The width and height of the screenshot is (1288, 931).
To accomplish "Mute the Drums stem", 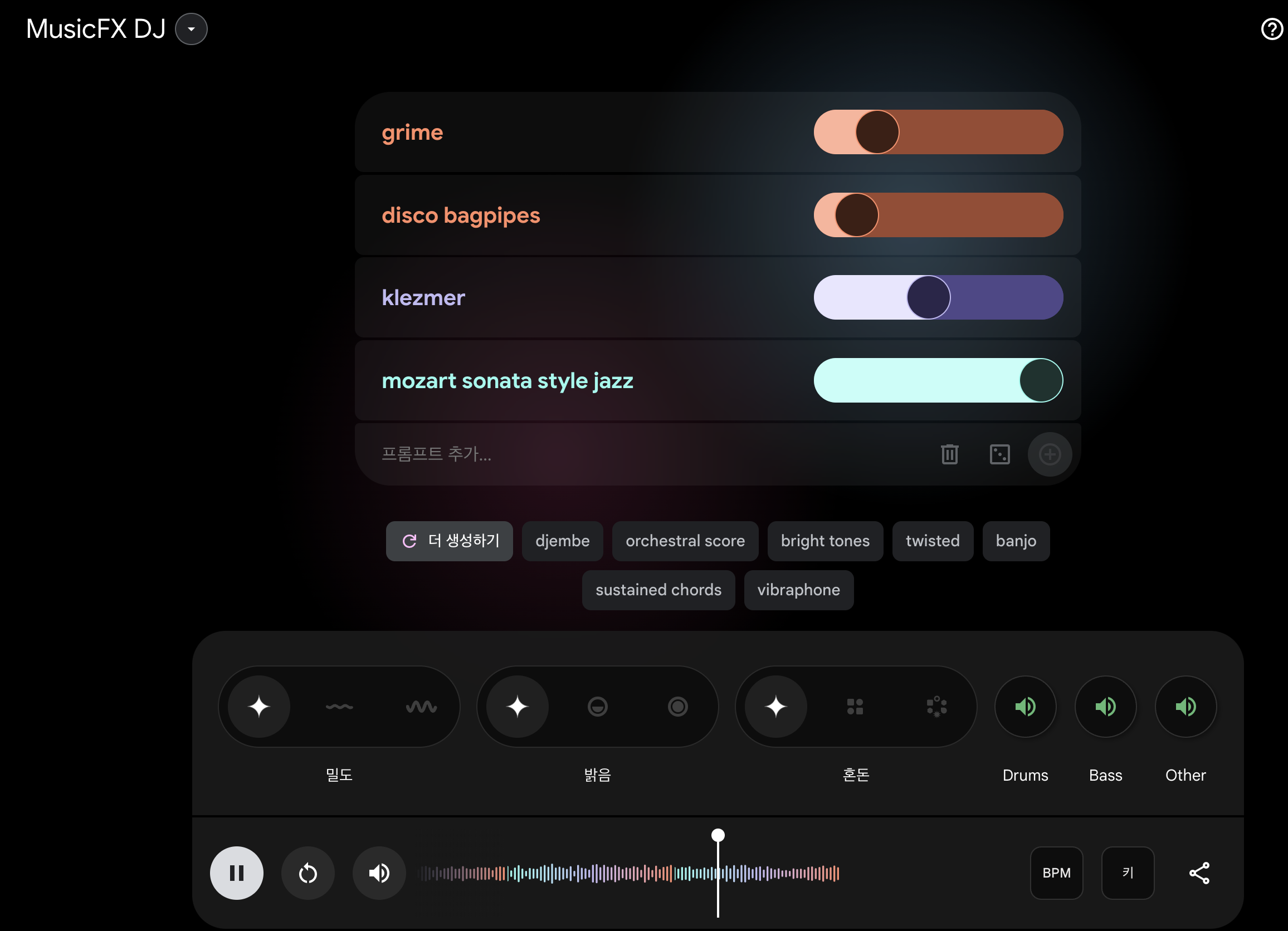I will (x=1025, y=707).
